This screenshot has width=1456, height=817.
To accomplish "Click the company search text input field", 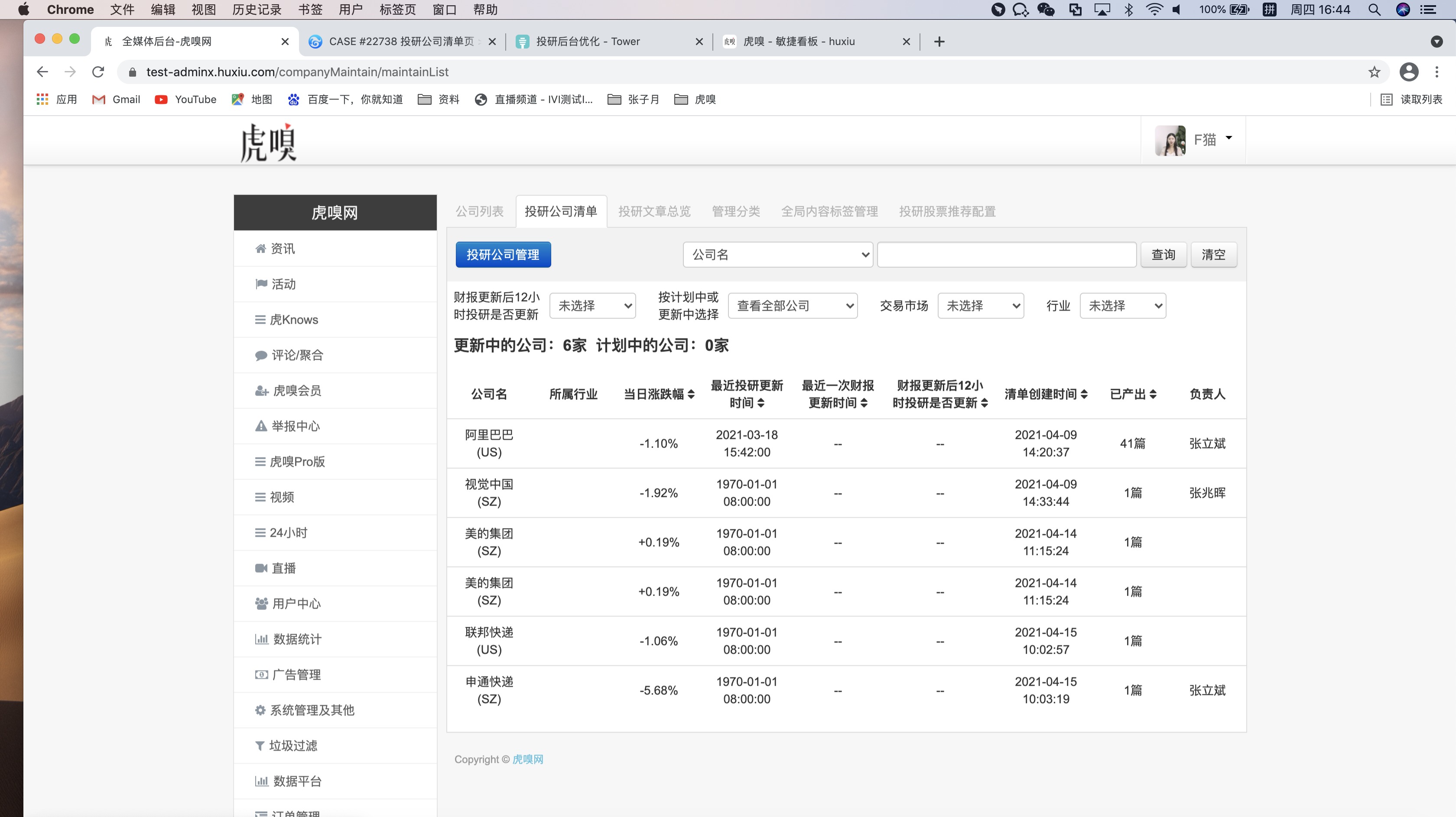I will tap(1007, 255).
